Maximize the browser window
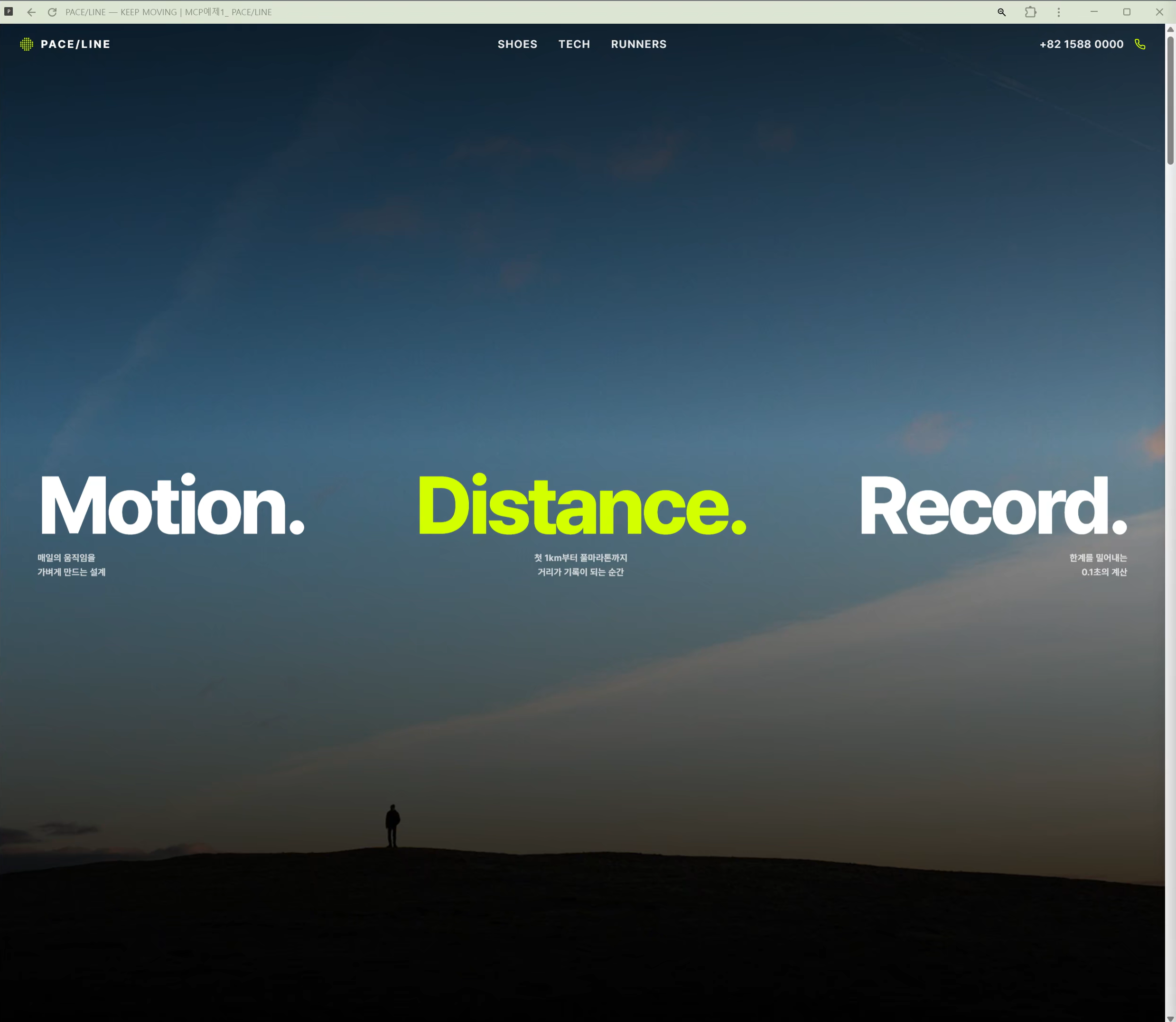1176x1022 pixels. point(1126,12)
